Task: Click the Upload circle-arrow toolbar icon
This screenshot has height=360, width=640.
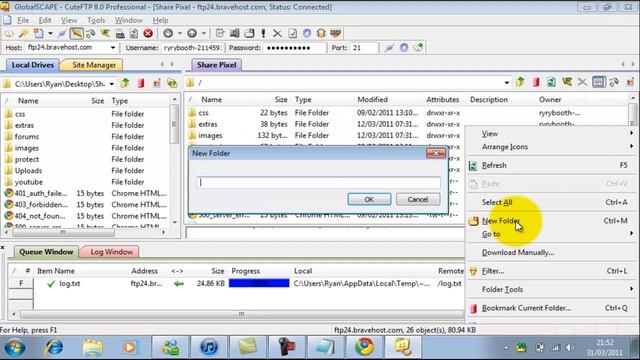Action: point(192,33)
